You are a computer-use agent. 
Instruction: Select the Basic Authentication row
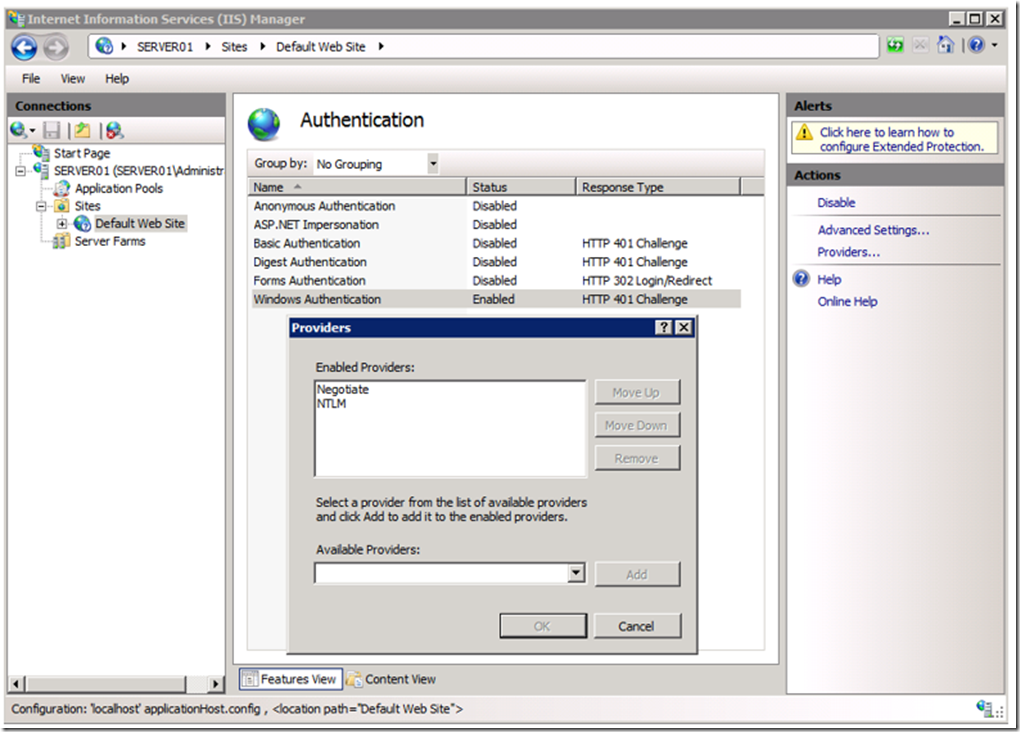click(494, 243)
